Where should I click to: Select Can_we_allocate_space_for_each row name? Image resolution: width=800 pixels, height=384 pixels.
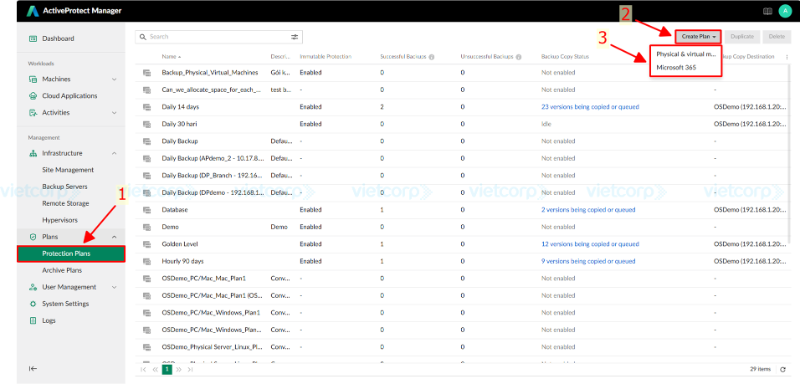[211, 90]
